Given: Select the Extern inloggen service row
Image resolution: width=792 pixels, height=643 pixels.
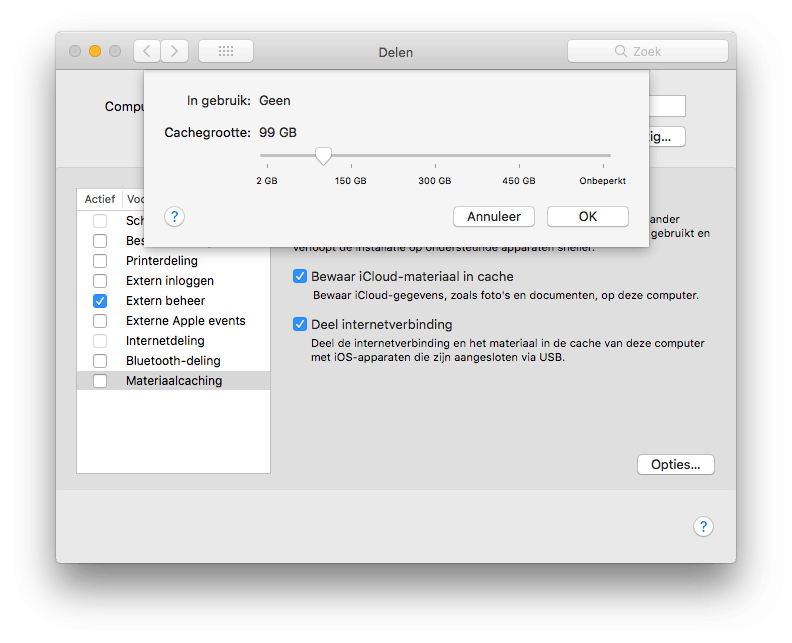Looking at the screenshot, I should pos(173,281).
